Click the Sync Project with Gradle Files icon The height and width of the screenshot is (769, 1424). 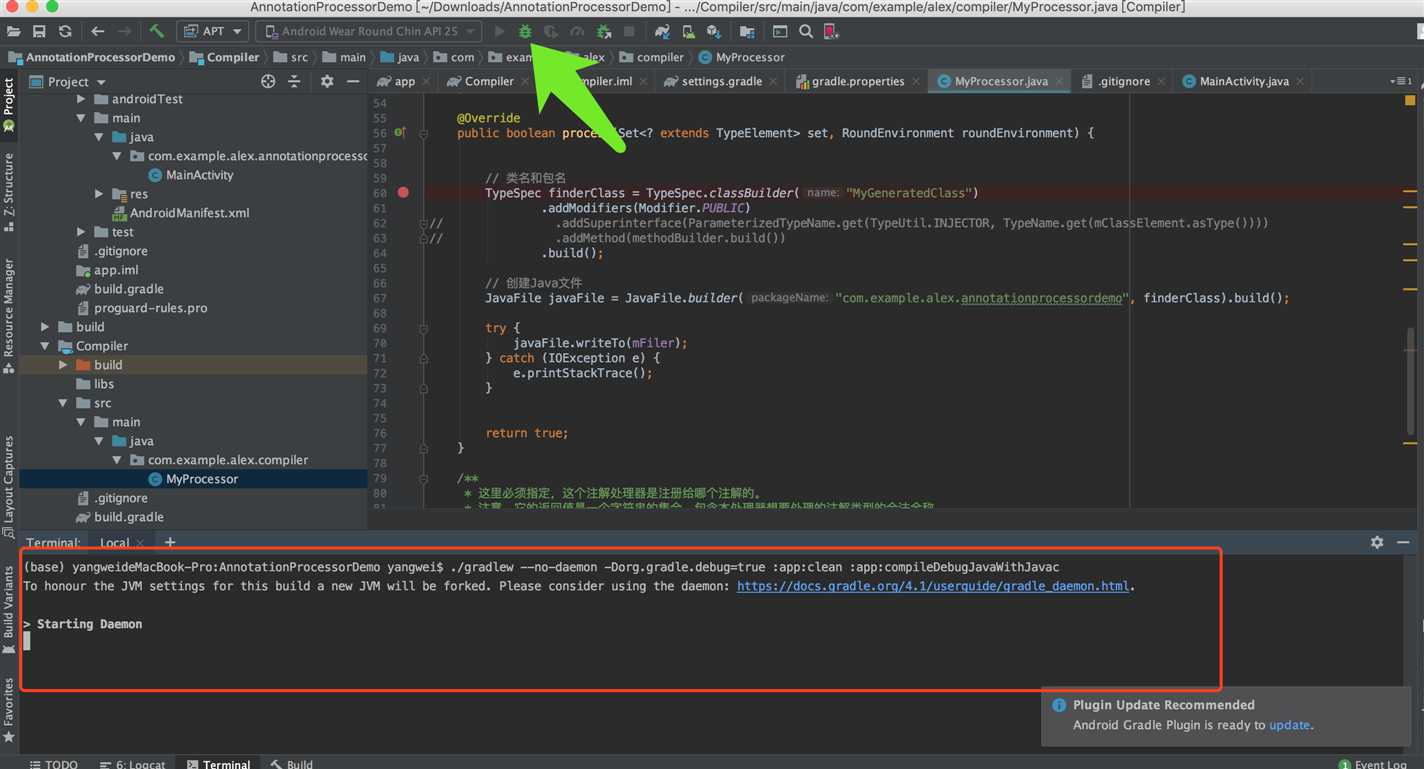pos(662,32)
